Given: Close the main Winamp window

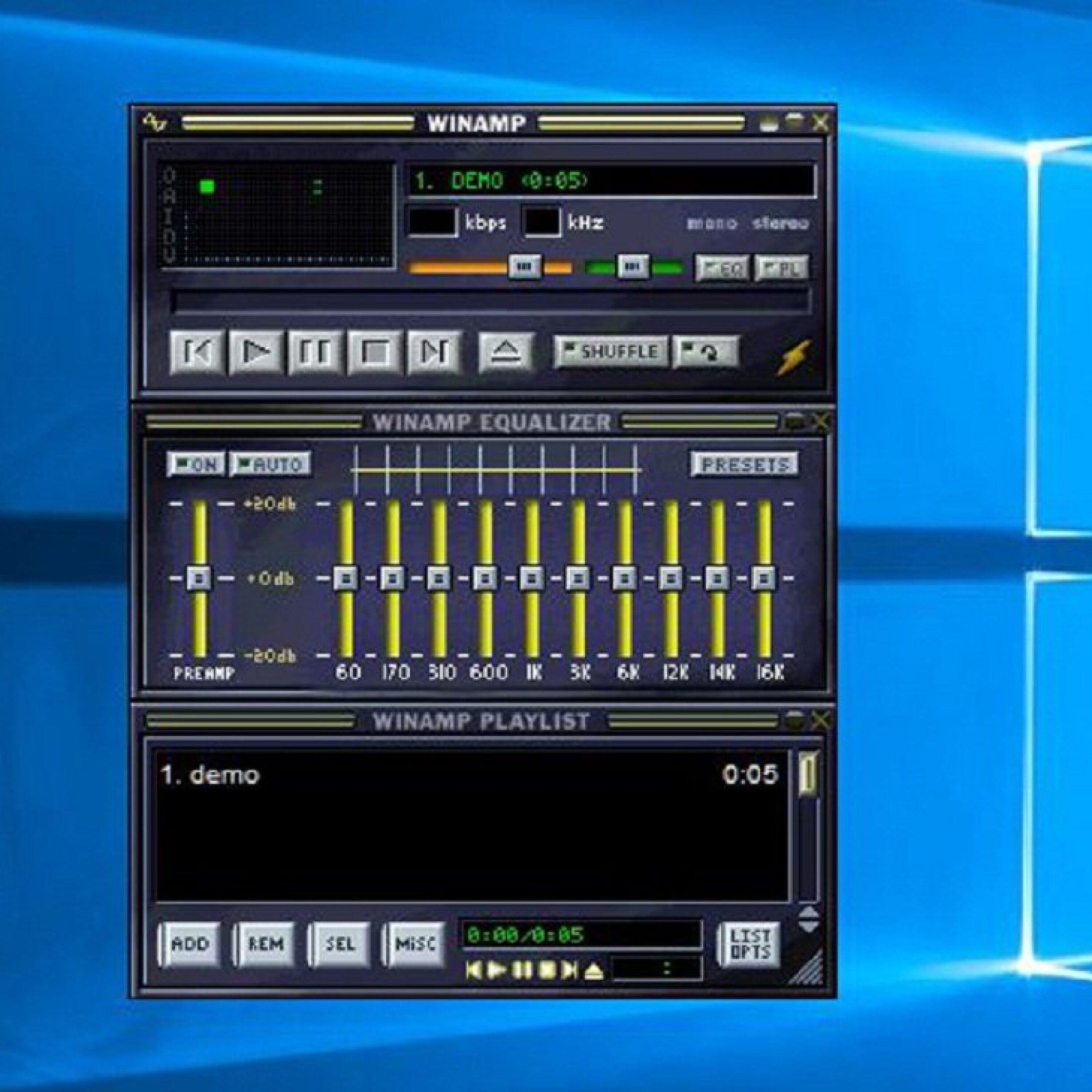Looking at the screenshot, I should pos(820,123).
